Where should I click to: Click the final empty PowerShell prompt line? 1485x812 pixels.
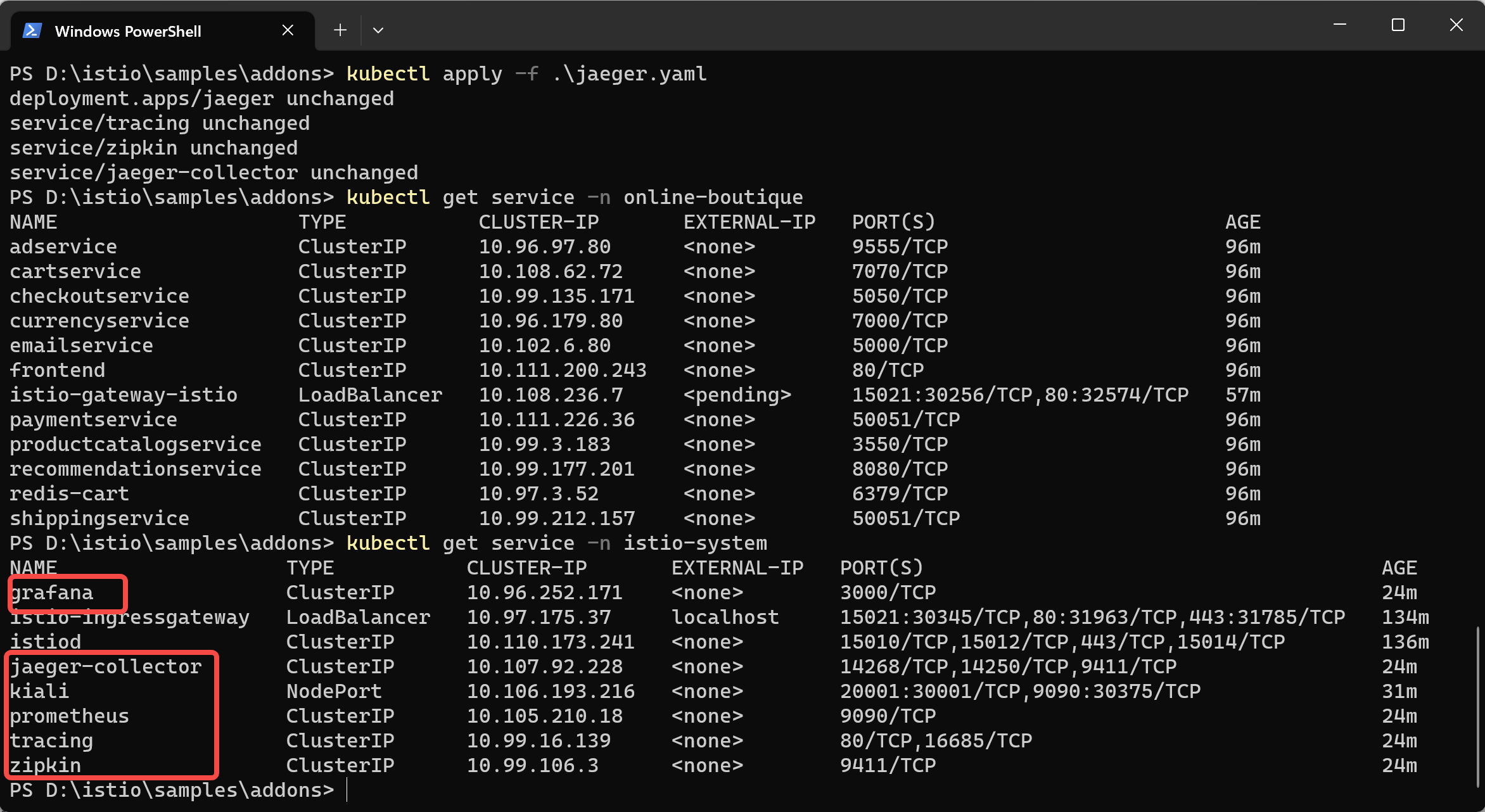coord(177,790)
